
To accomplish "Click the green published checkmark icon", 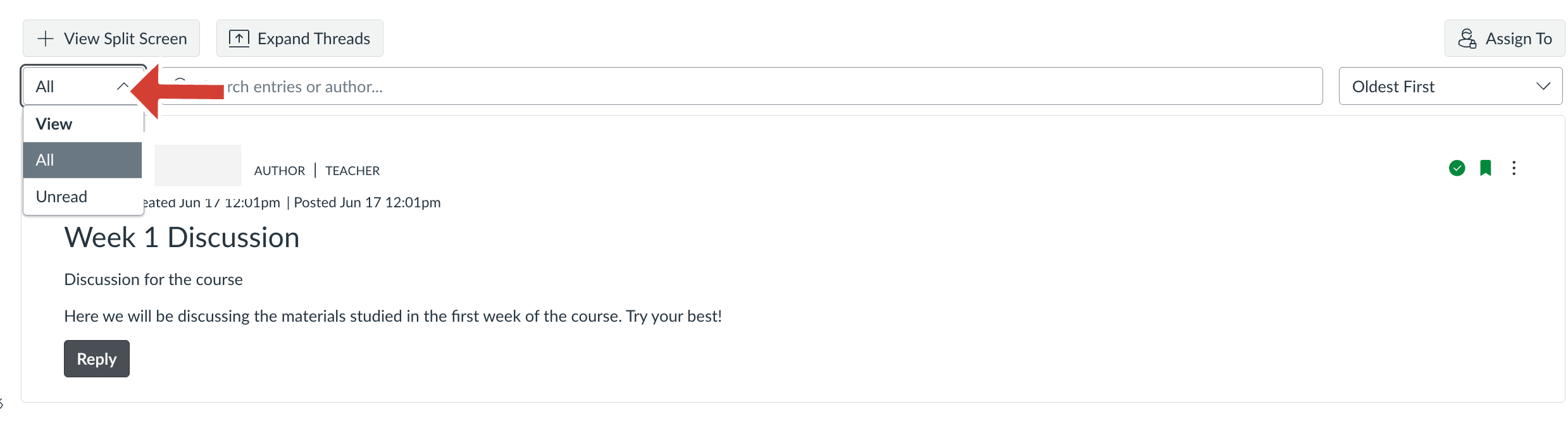I will point(1457,168).
